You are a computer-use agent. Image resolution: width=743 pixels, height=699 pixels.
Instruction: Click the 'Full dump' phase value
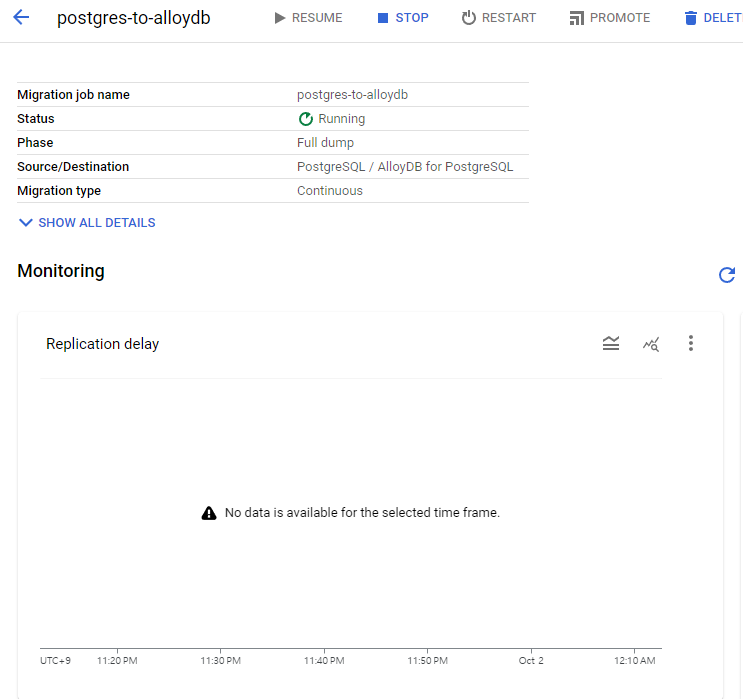pyautogui.click(x=326, y=143)
